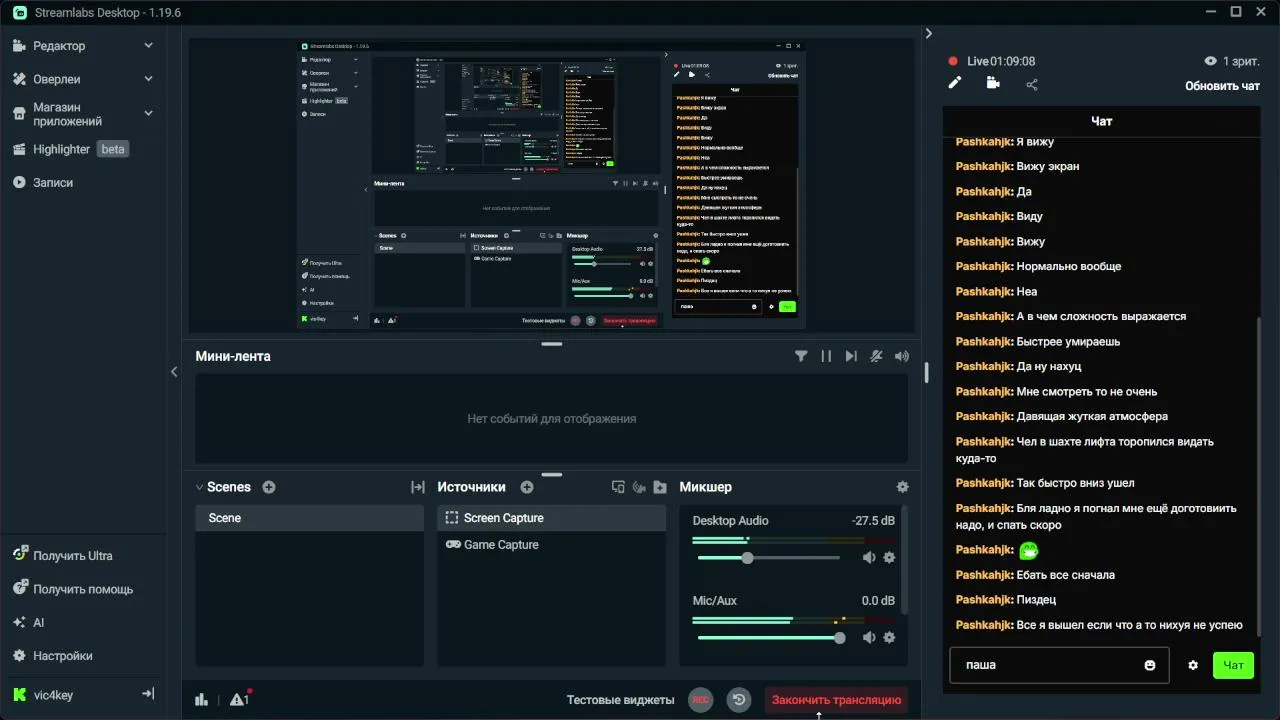Toggle the replay buffer button
1280x720 pixels.
(x=739, y=700)
